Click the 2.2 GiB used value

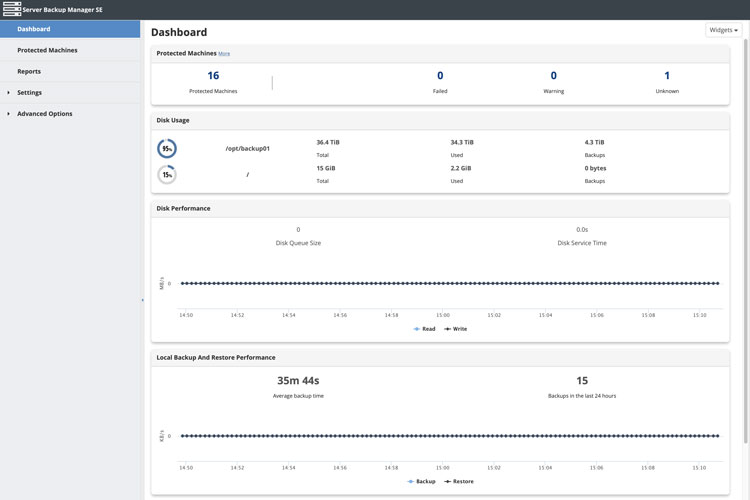tap(461, 168)
